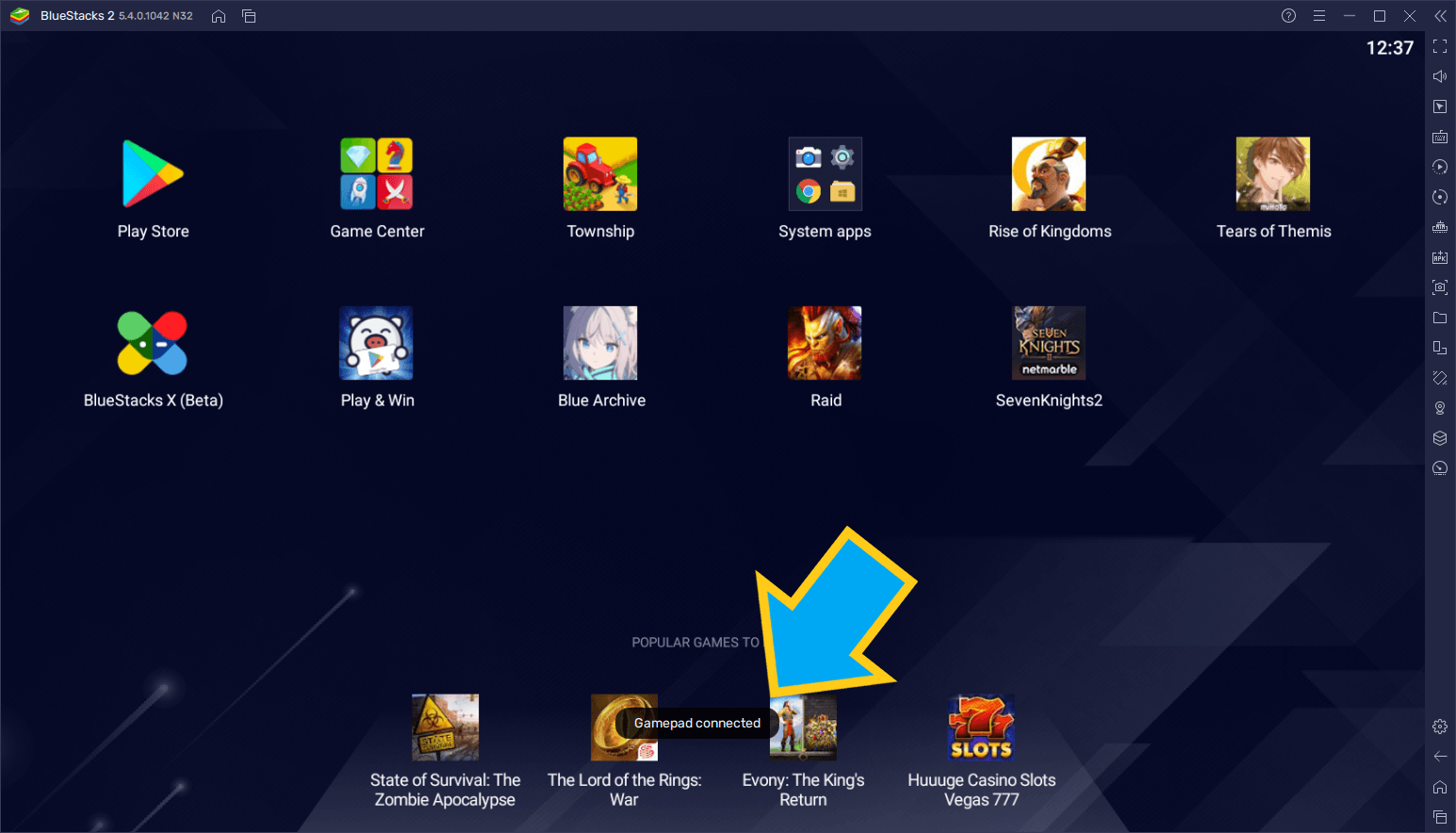
Task: Launch Game Center
Action: [x=377, y=174]
